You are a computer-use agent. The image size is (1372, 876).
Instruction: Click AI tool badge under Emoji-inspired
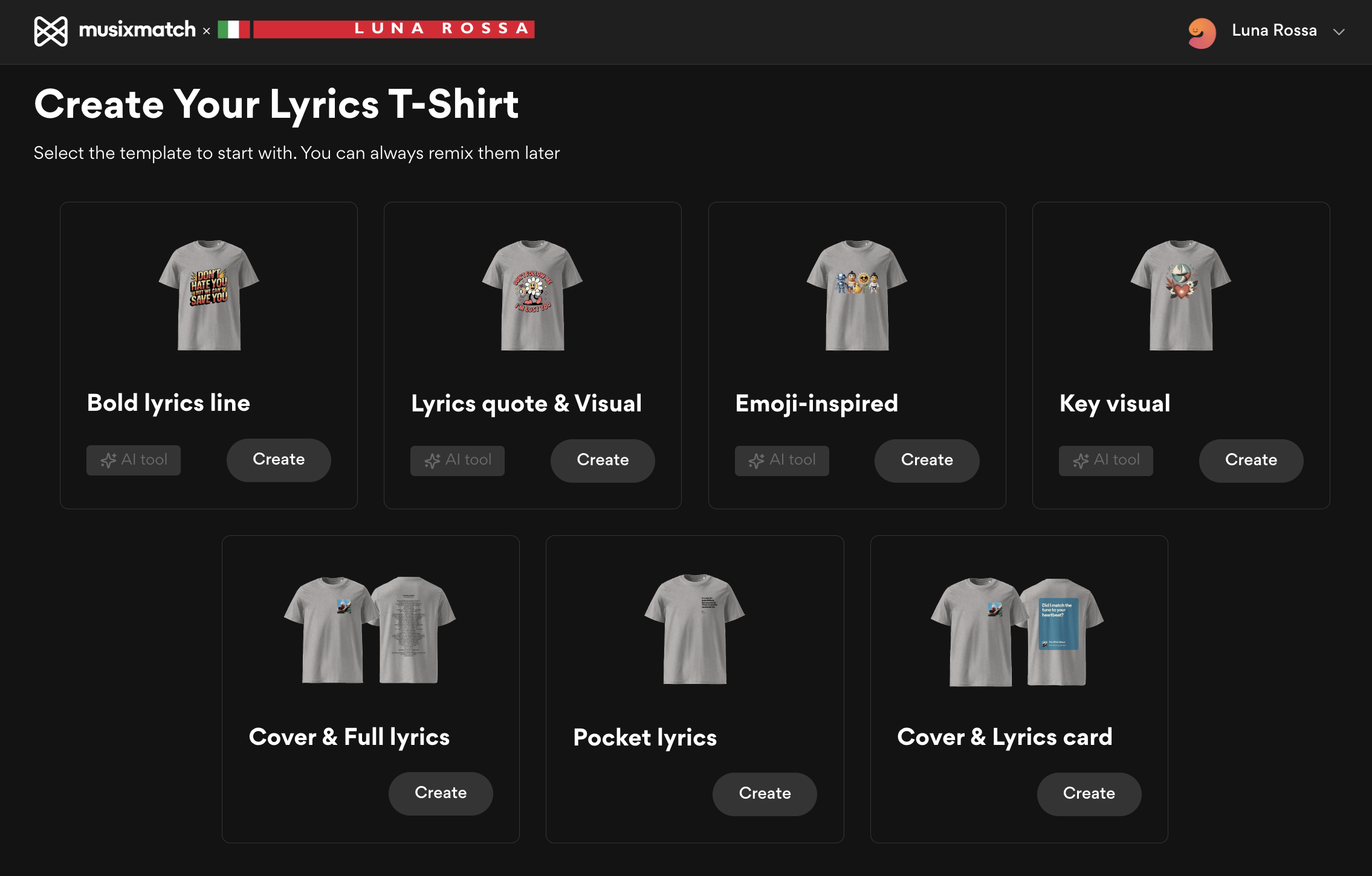point(781,461)
